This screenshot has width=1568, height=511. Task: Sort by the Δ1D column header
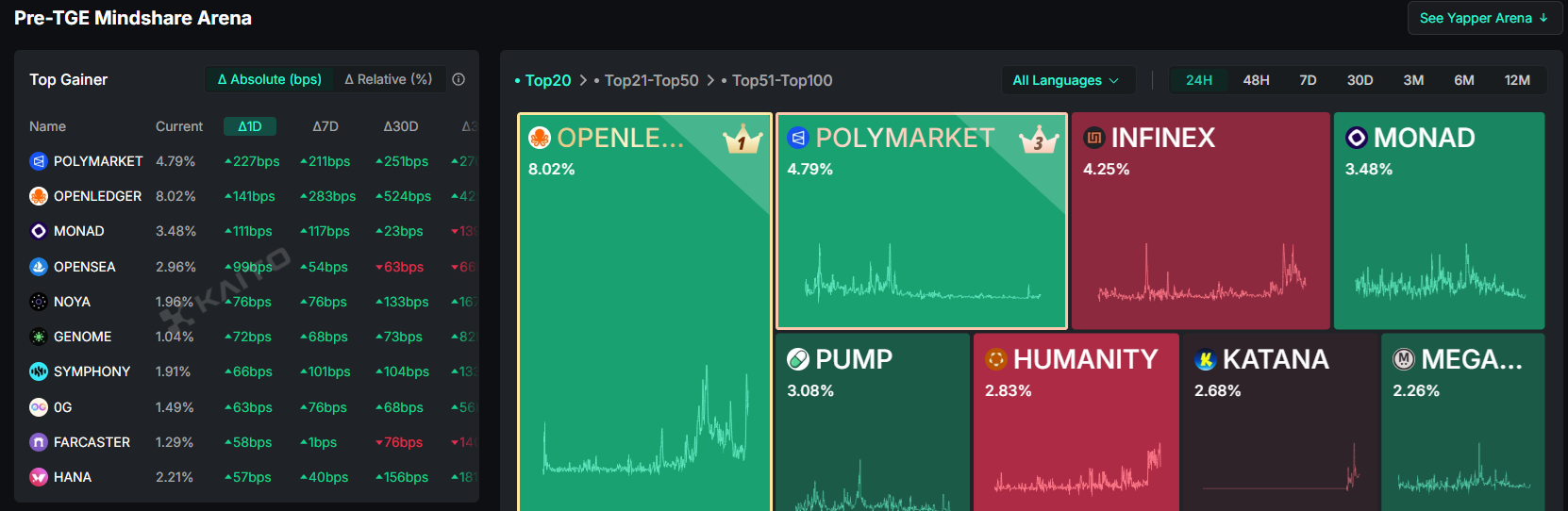(x=250, y=126)
